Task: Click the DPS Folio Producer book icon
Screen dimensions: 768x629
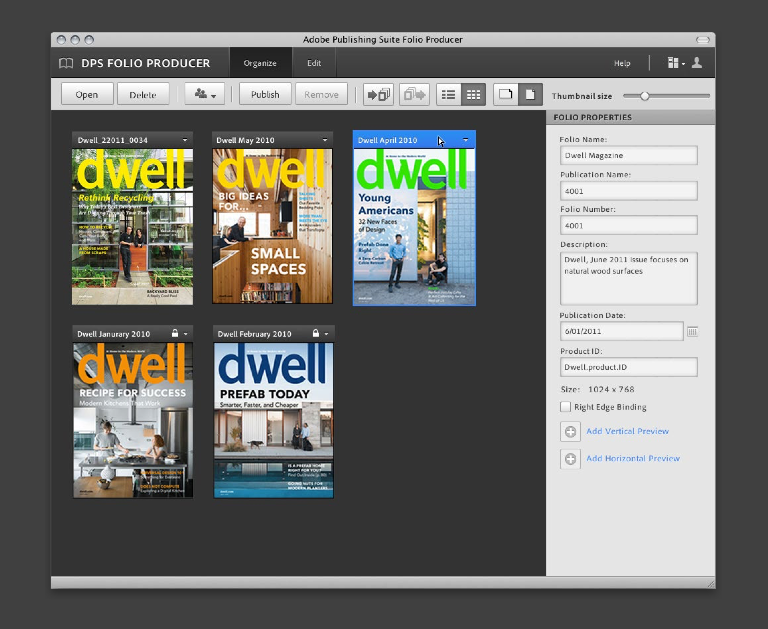Action: [x=66, y=63]
